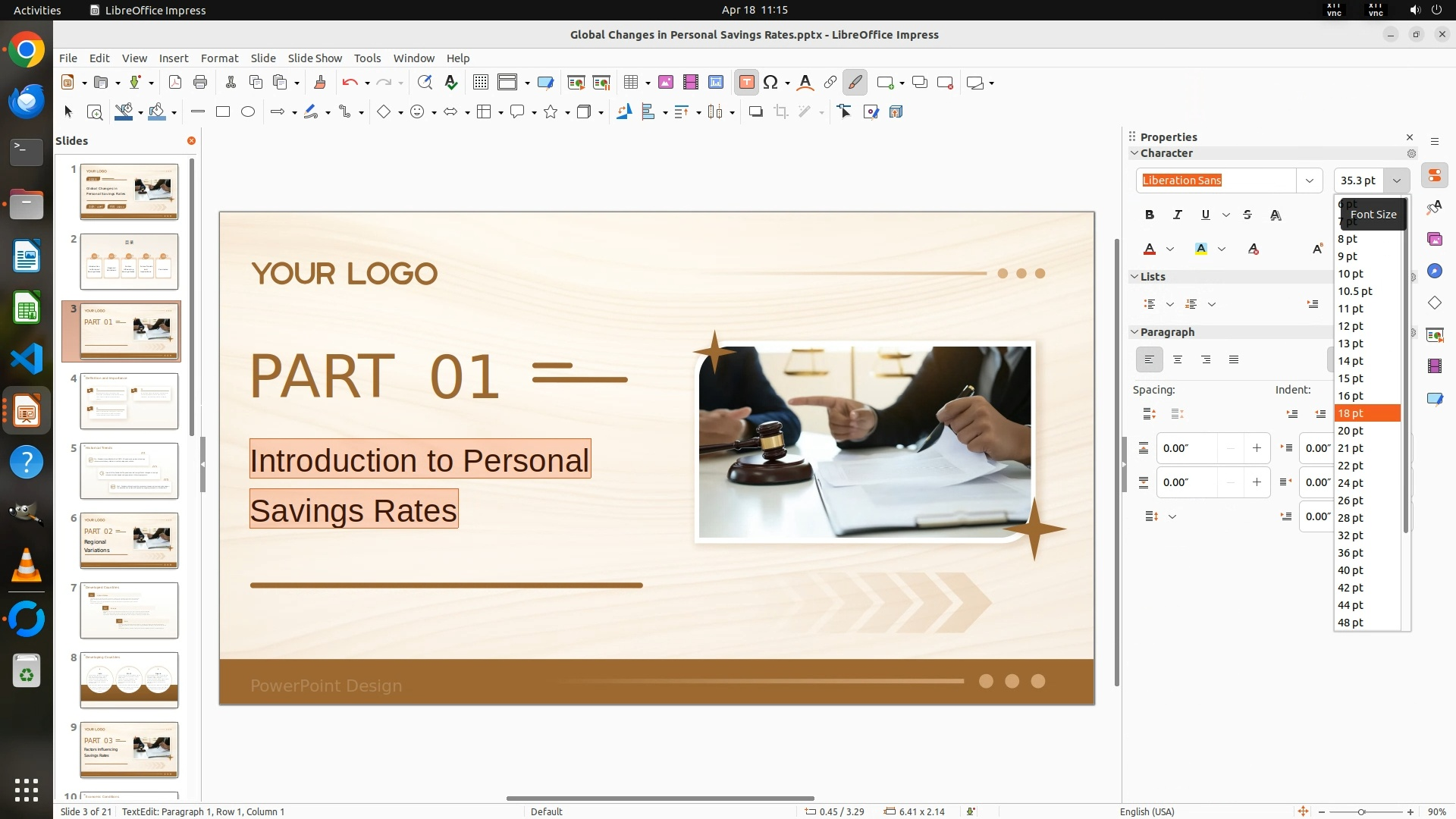Select the Rectangle drawing tool

pos(223,111)
